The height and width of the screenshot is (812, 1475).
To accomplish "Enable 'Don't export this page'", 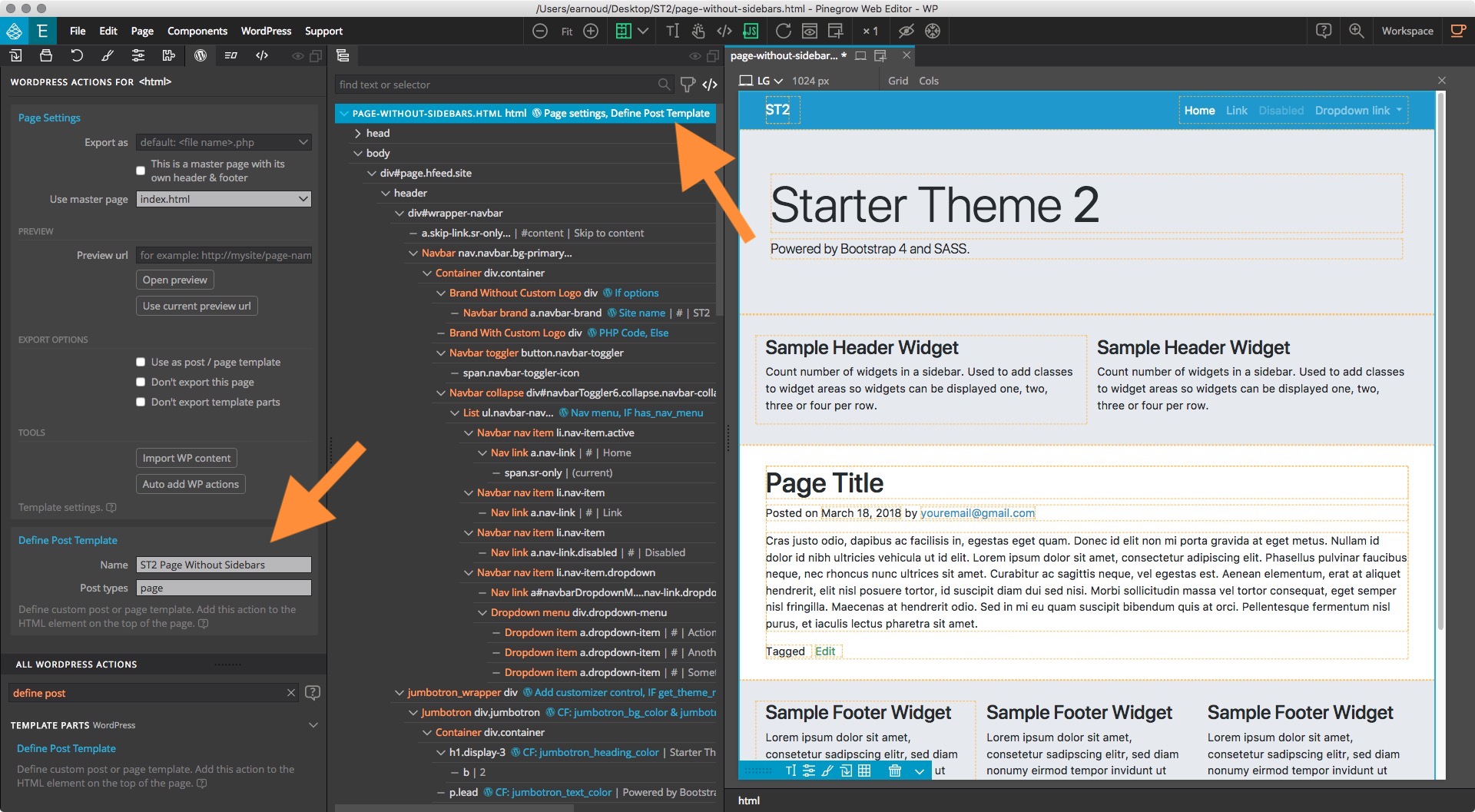I will pyautogui.click(x=141, y=381).
